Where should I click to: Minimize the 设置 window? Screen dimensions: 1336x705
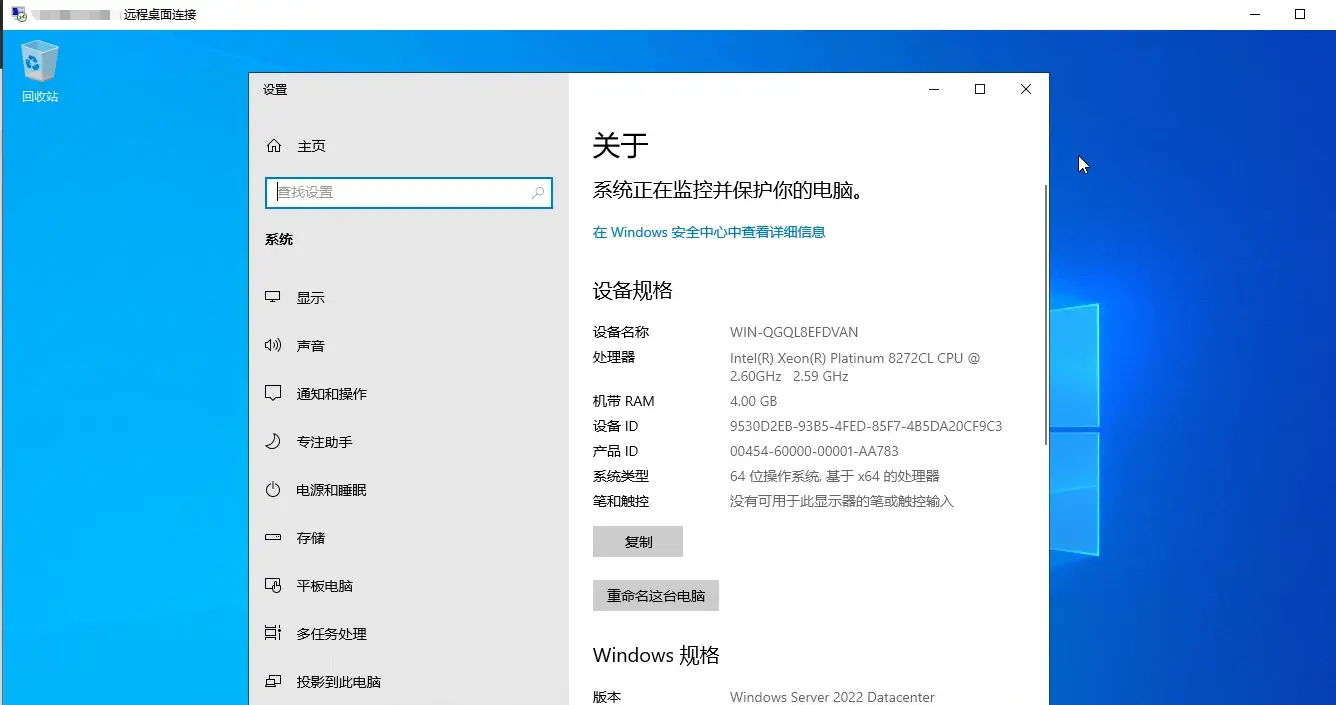934,89
